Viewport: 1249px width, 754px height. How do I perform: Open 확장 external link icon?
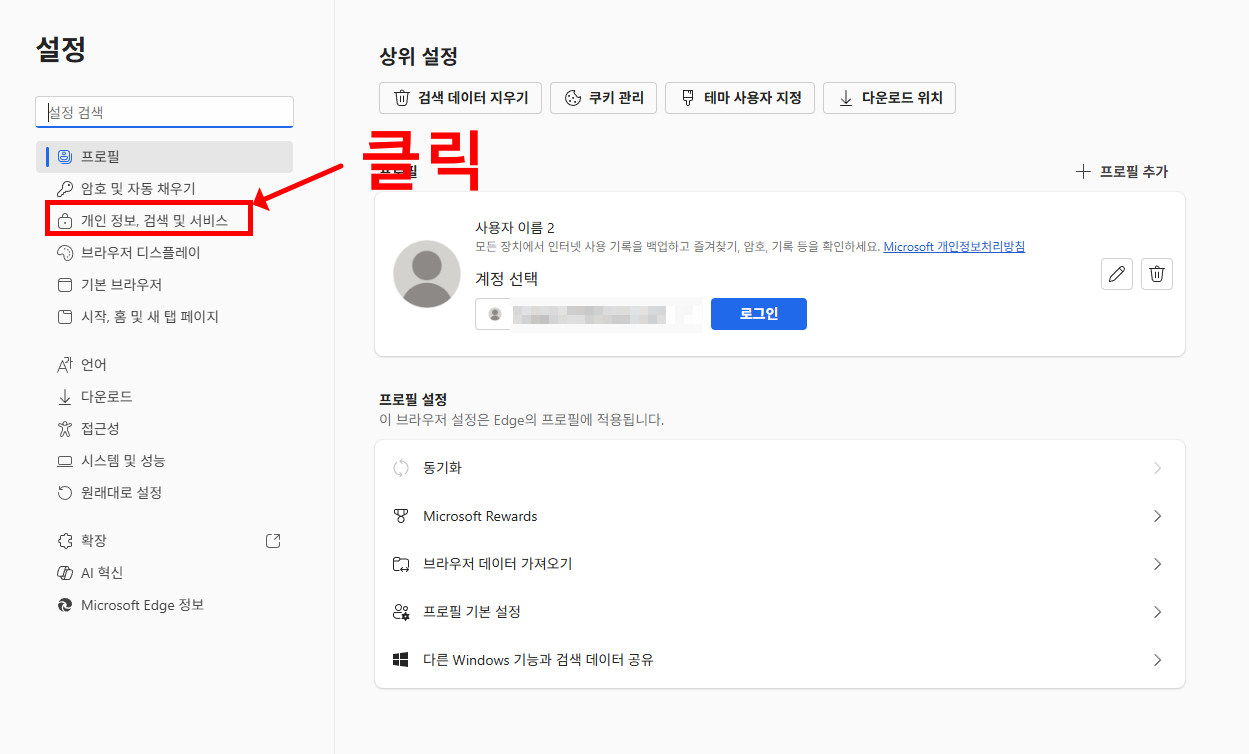(273, 541)
